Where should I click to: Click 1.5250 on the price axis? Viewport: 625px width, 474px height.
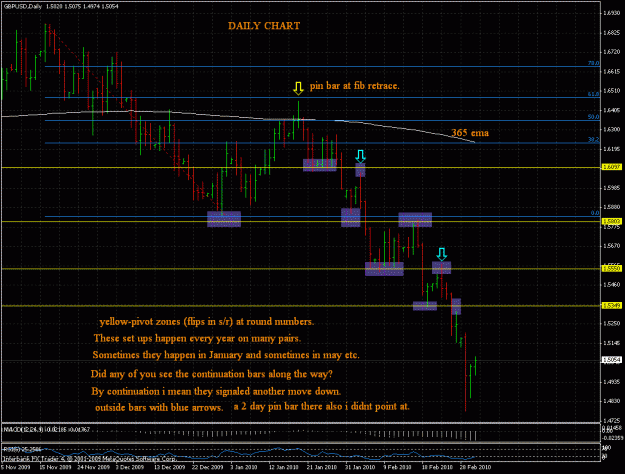(x=611, y=323)
